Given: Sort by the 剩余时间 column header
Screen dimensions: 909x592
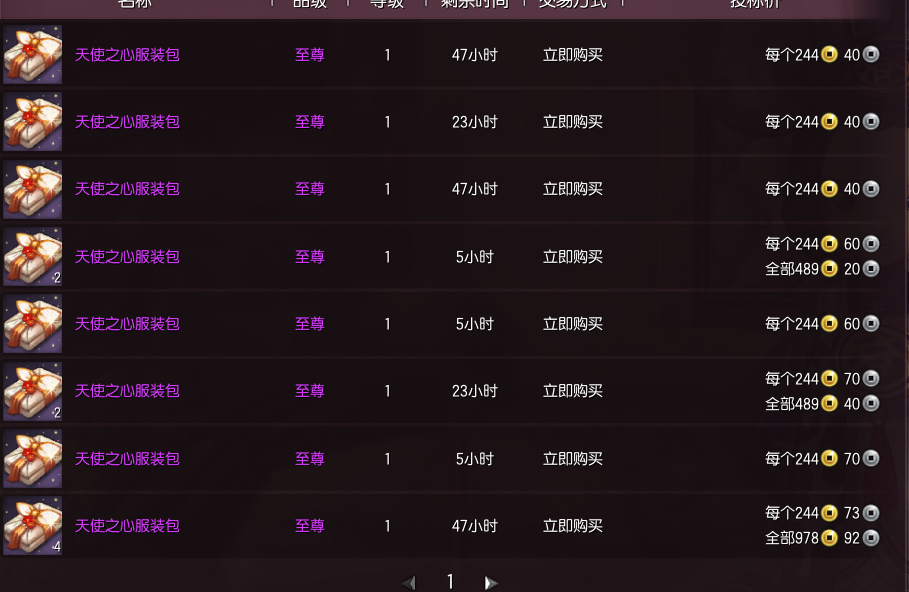Looking at the screenshot, I should (x=474, y=4).
